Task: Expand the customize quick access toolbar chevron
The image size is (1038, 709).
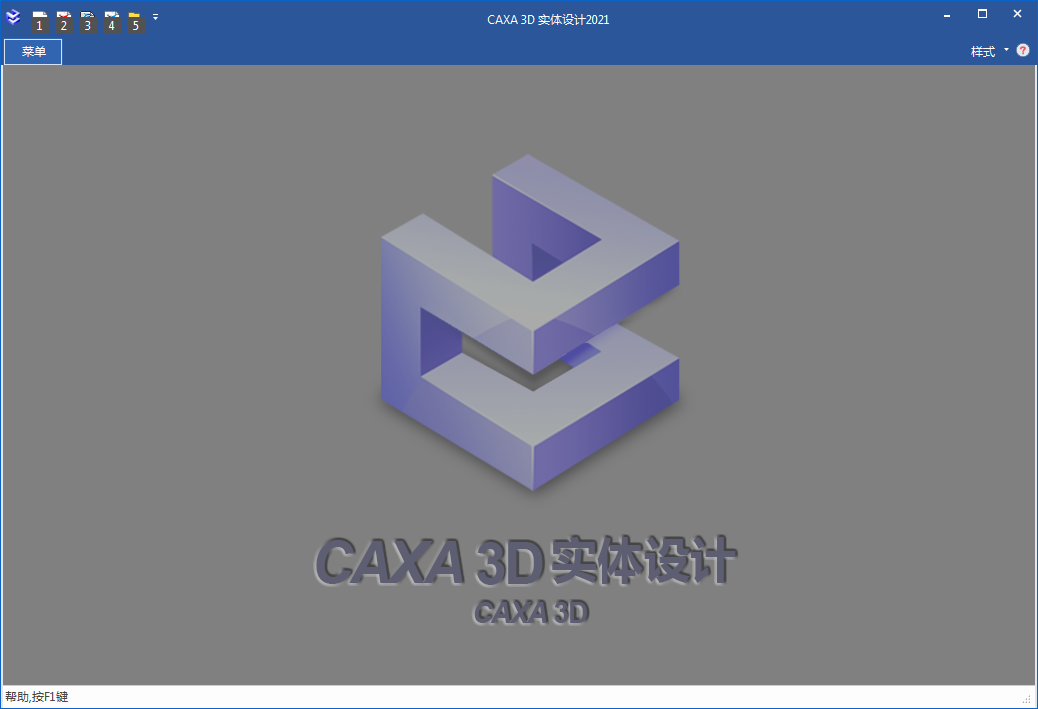Action: (155, 17)
